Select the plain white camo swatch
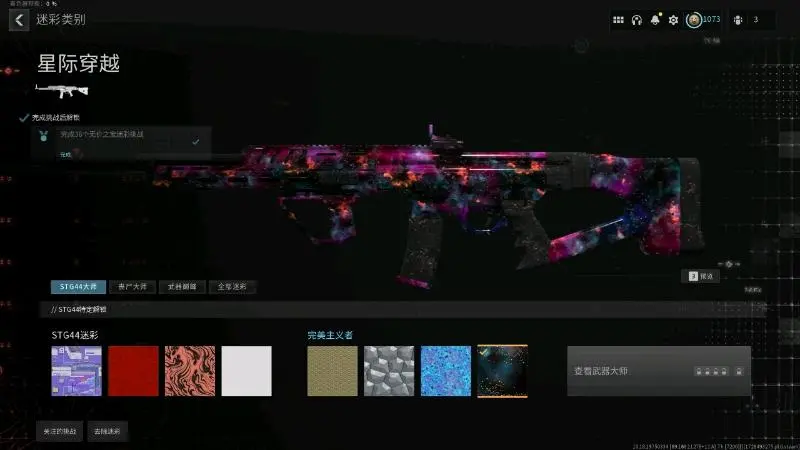This screenshot has height=450, width=800. 246,371
